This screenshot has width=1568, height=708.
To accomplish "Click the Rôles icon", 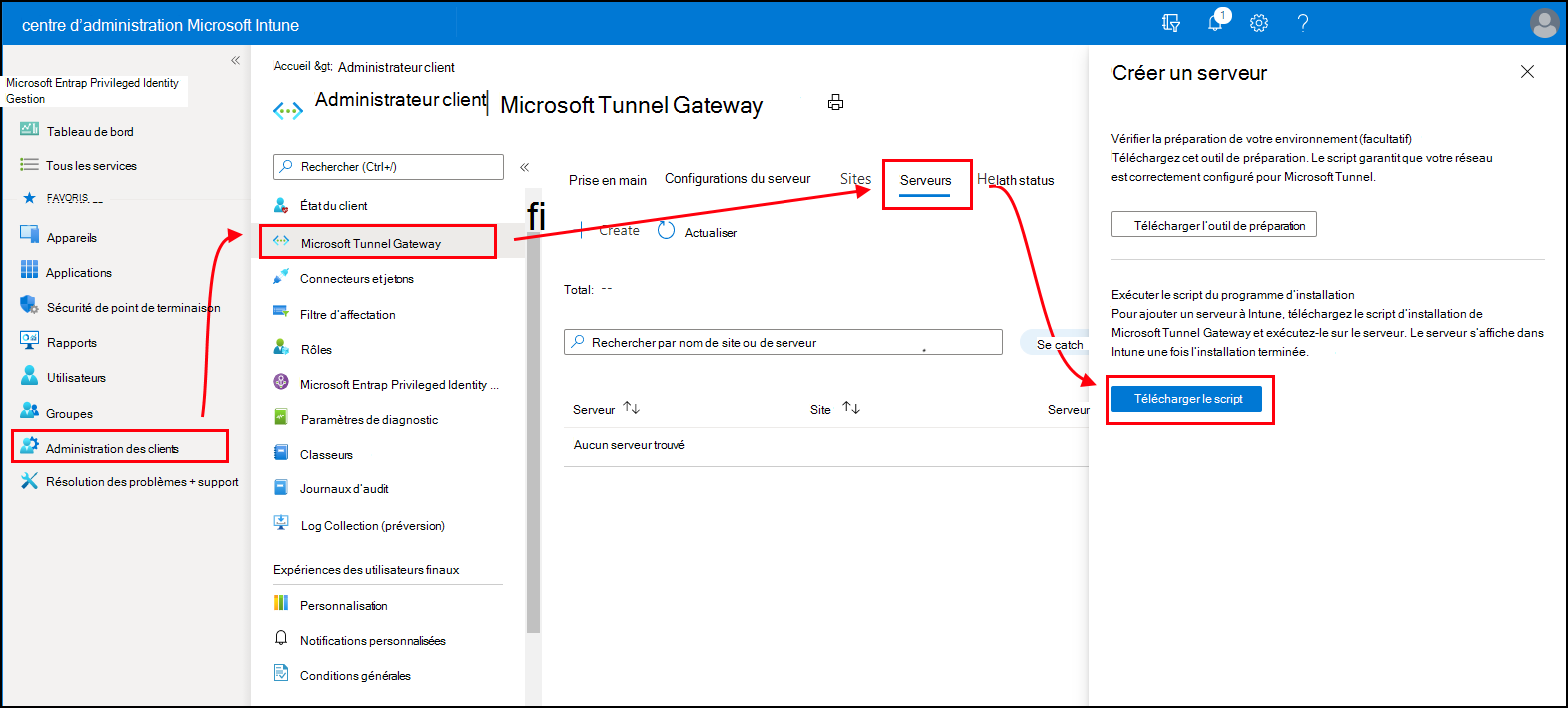I will point(281,348).
